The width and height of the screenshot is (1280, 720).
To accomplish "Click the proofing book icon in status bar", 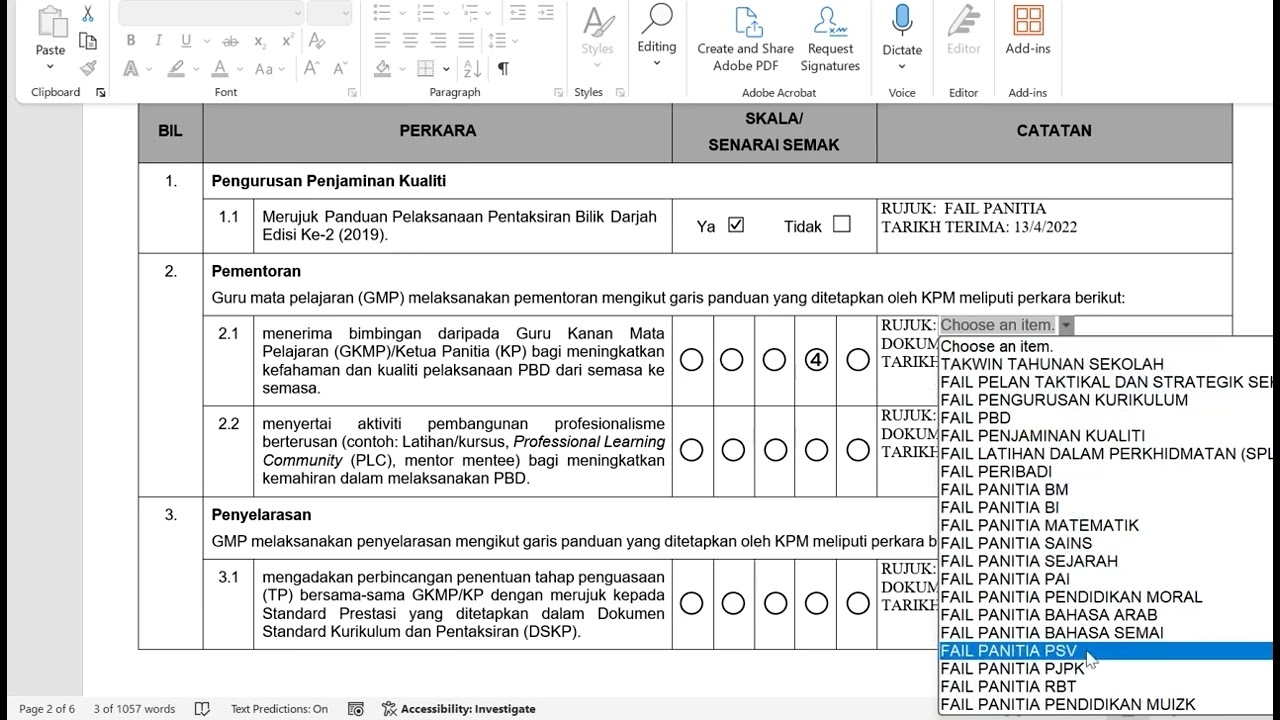I will (202, 709).
